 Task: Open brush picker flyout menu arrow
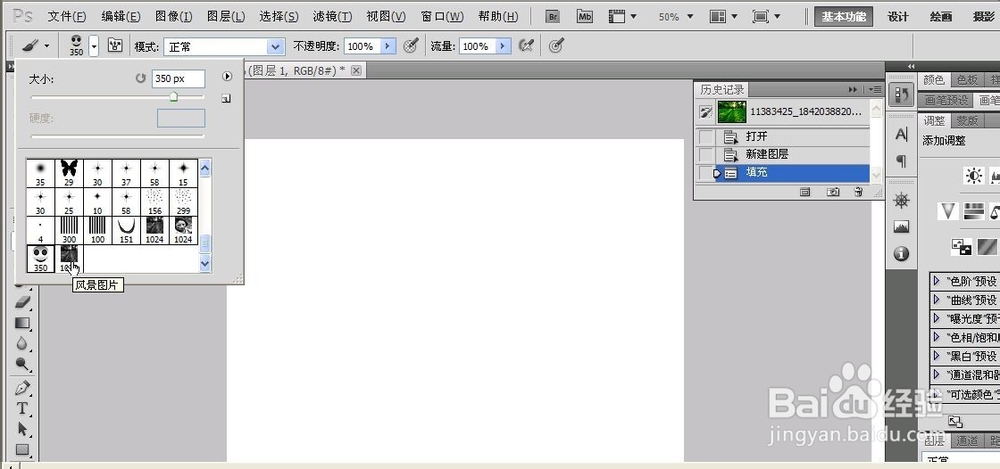[227, 77]
